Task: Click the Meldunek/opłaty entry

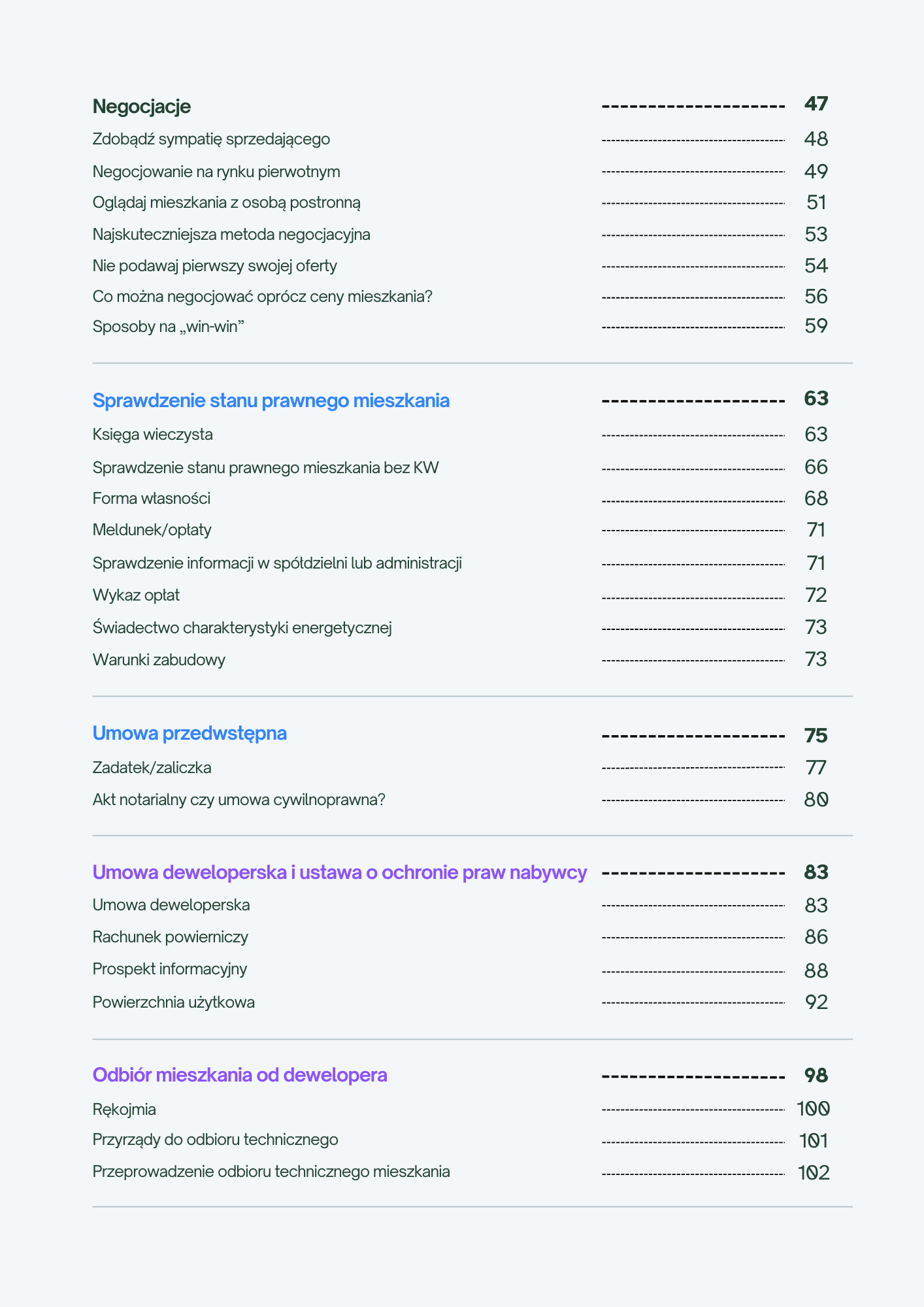Action: 152,529
